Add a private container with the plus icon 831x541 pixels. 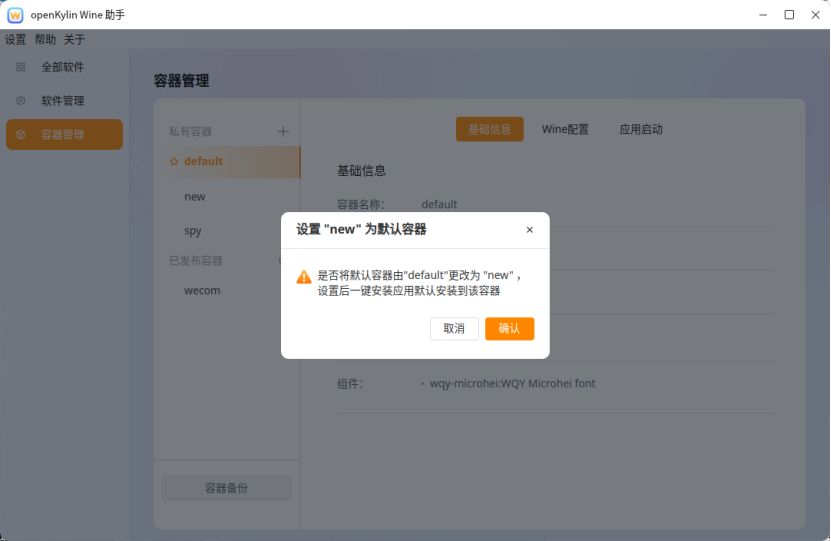pyautogui.click(x=283, y=131)
